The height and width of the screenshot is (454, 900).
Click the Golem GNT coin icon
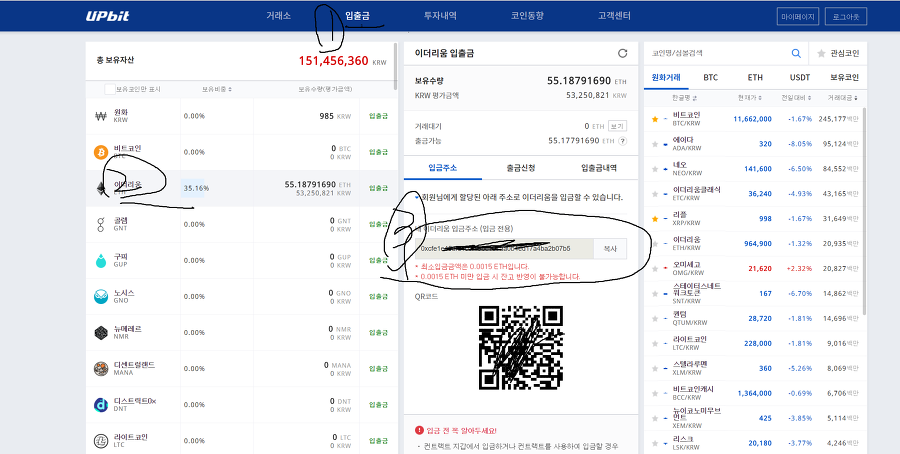click(101, 224)
